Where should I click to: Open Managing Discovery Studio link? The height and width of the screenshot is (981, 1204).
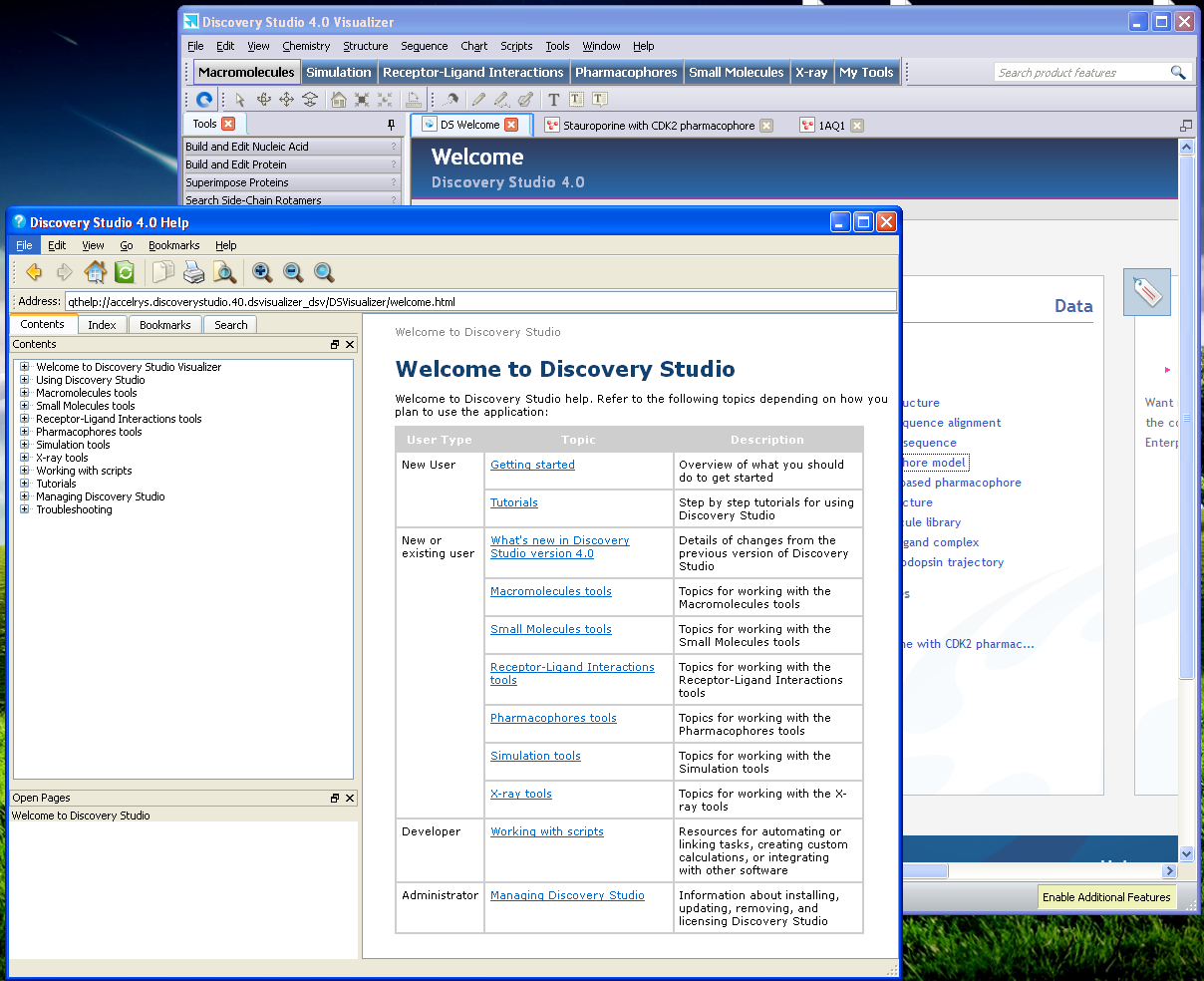567,895
